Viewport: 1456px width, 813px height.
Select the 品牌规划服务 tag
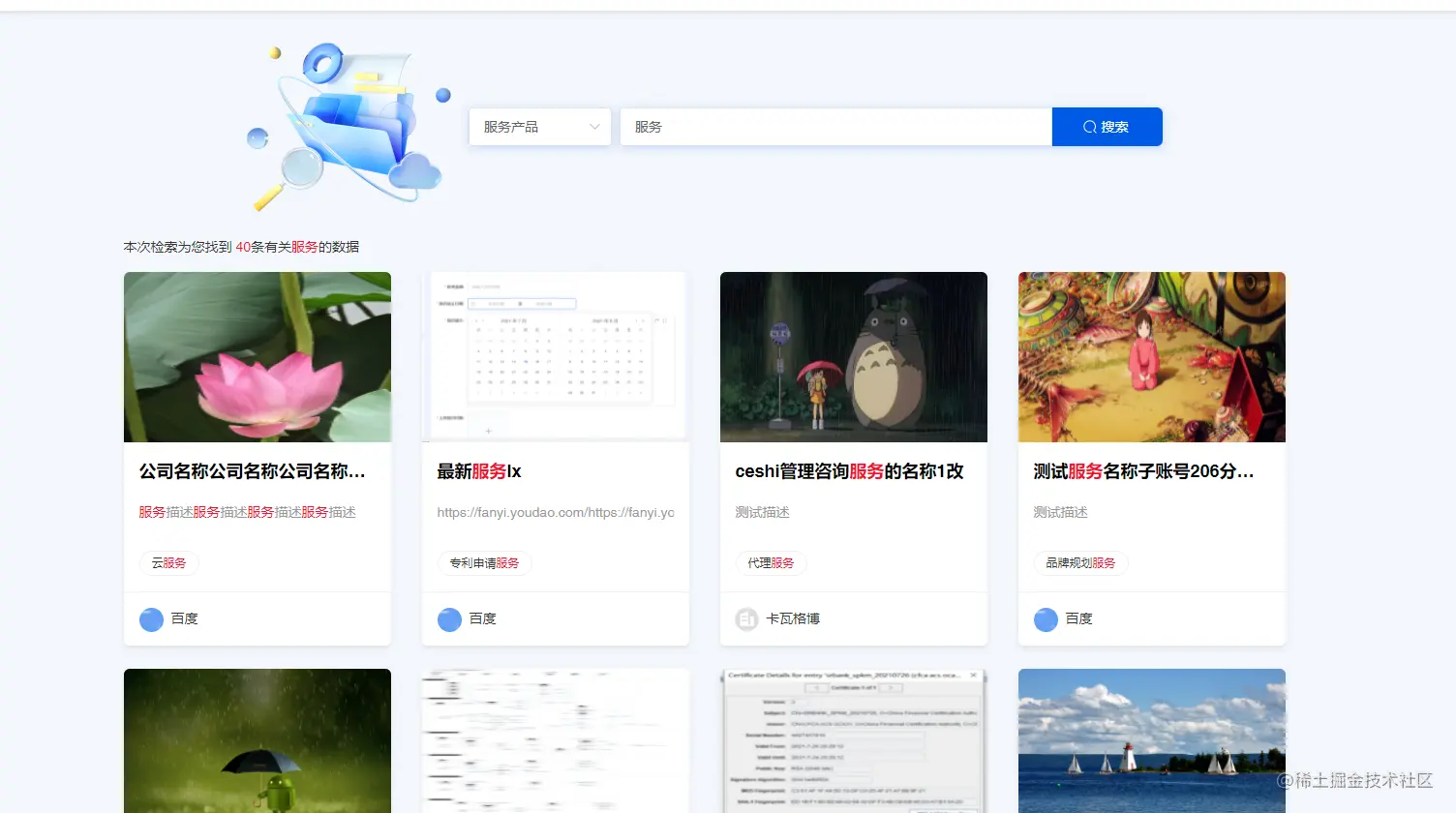coord(1080,563)
